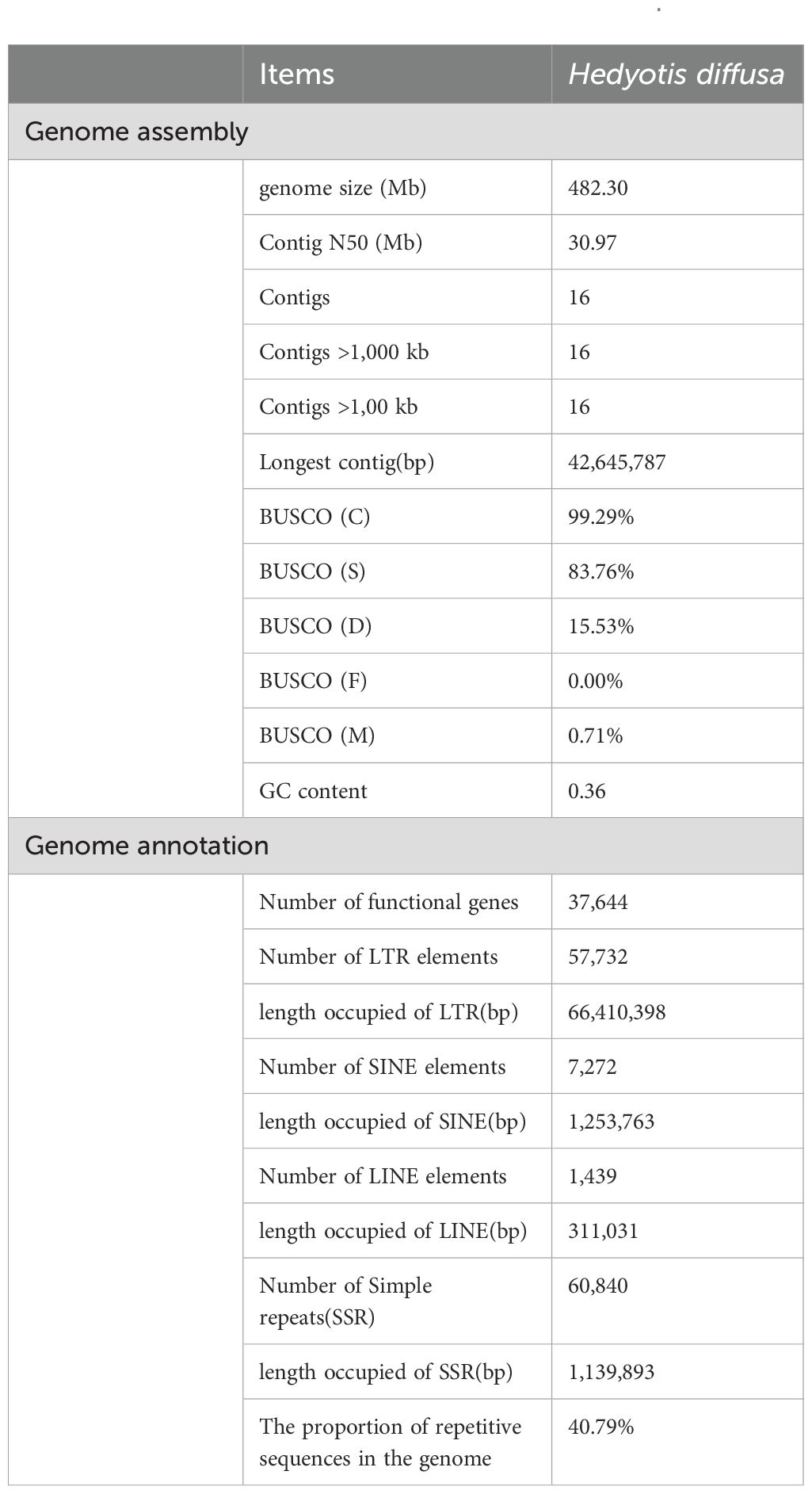Click the BUSCO (D) value 15.53%
This screenshot has width=812, height=1494.
[601, 626]
